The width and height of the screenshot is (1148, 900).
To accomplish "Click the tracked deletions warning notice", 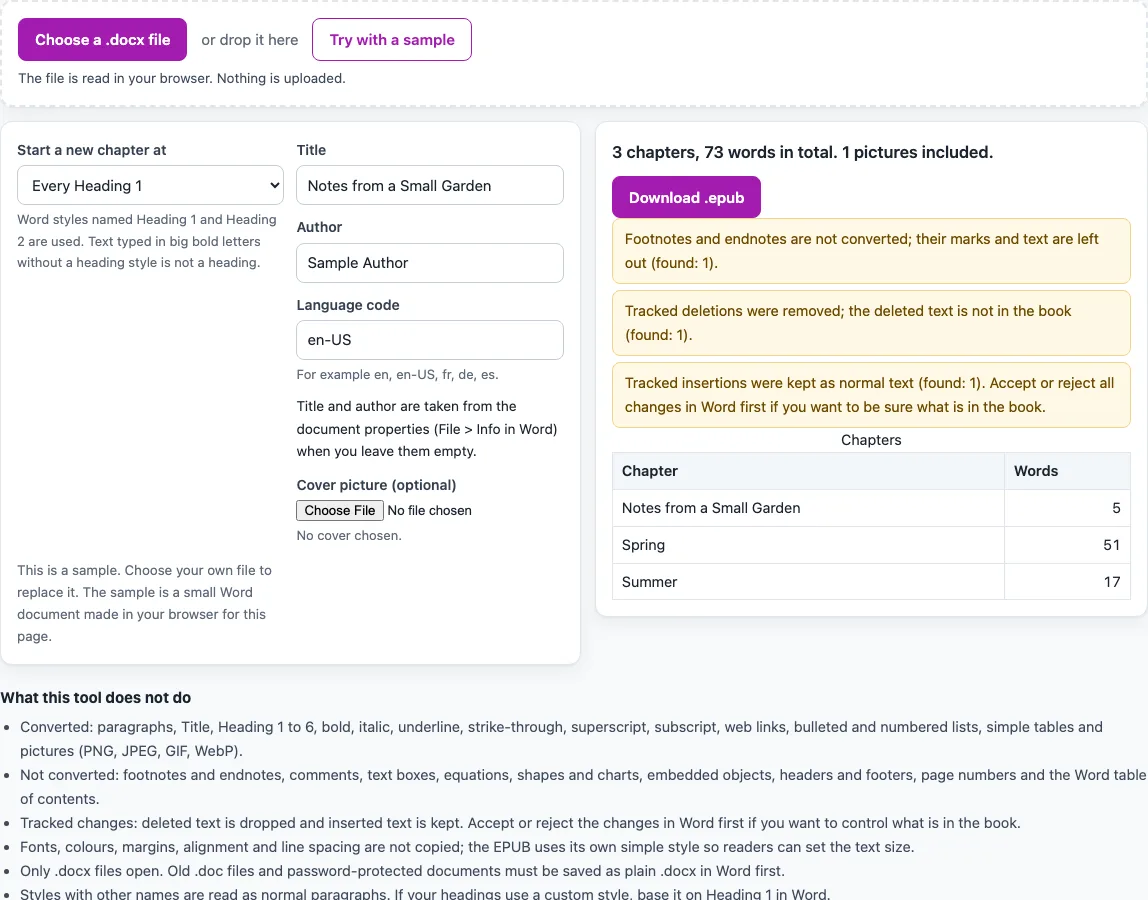I will pos(871,323).
